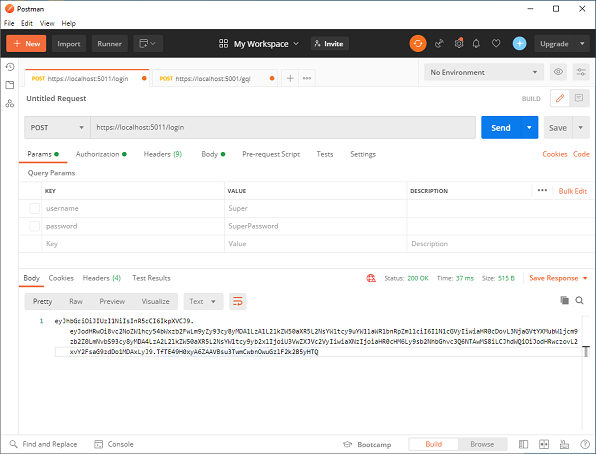
Task: Click the blue Send button
Action: coord(501,128)
